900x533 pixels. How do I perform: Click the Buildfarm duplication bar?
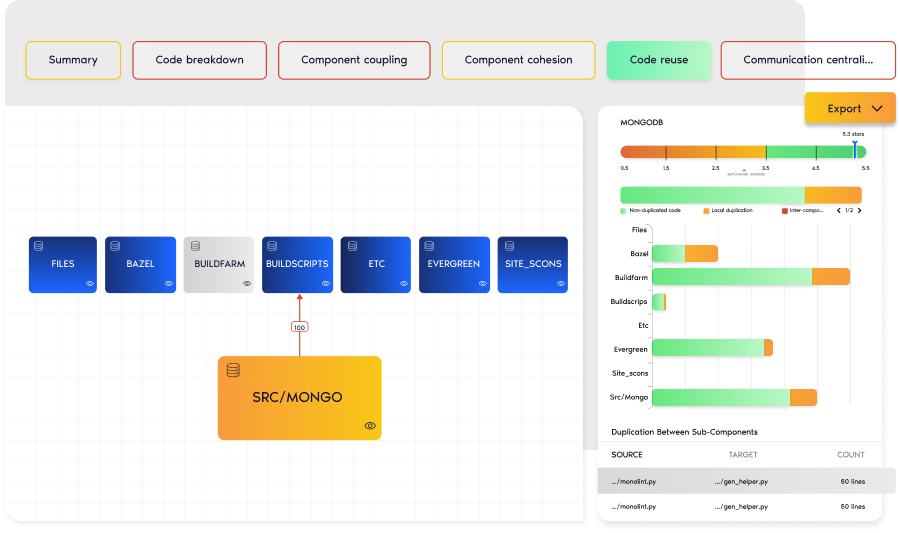pos(751,277)
